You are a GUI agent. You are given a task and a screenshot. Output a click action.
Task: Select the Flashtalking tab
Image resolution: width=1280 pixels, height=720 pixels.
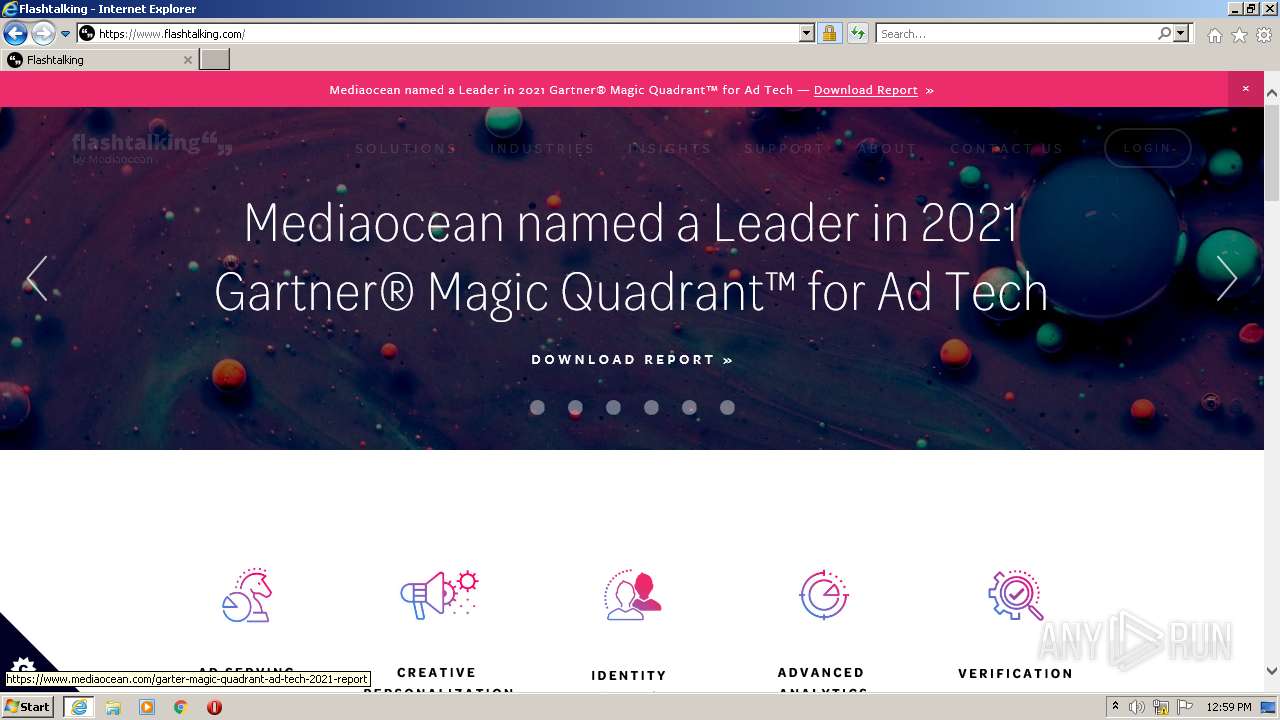pos(98,60)
